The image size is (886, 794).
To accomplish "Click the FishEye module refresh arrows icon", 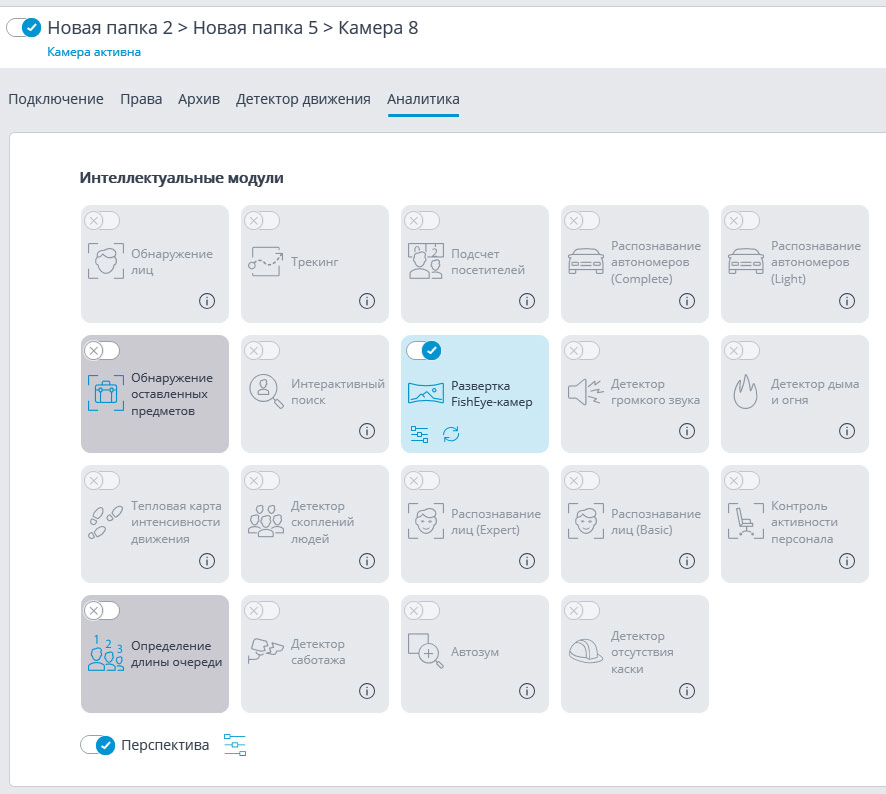I will click(x=452, y=434).
